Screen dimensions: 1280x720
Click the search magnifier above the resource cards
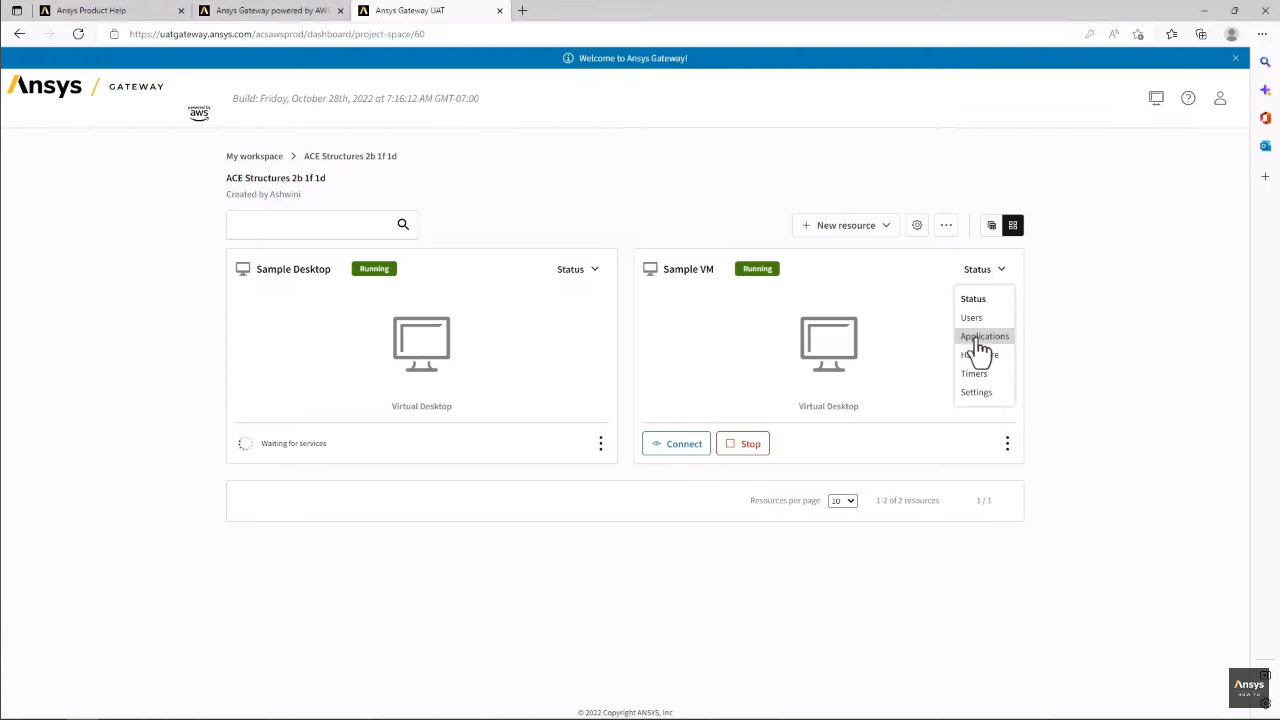(x=403, y=223)
